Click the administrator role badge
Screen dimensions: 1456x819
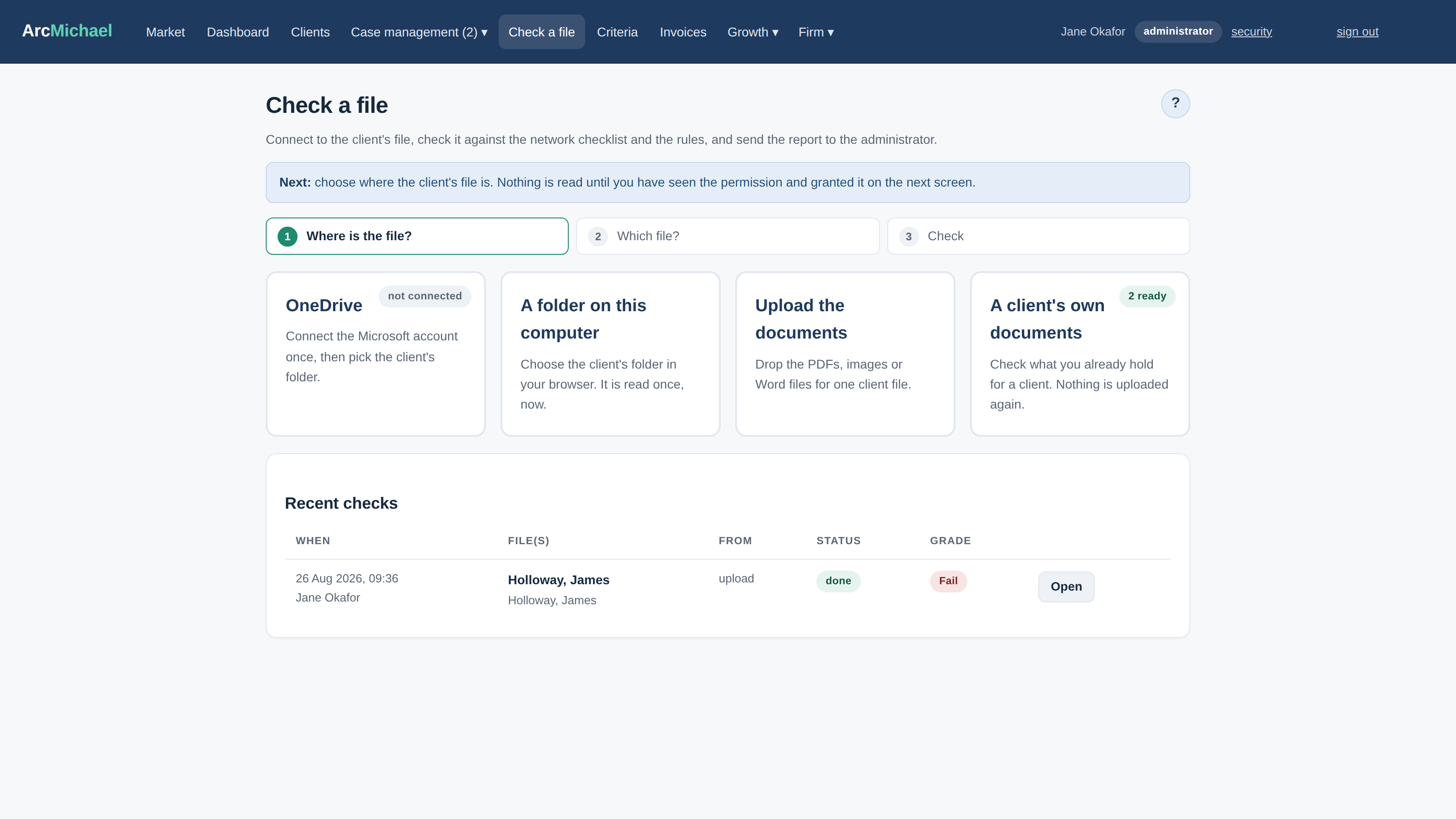pyautogui.click(x=1178, y=32)
